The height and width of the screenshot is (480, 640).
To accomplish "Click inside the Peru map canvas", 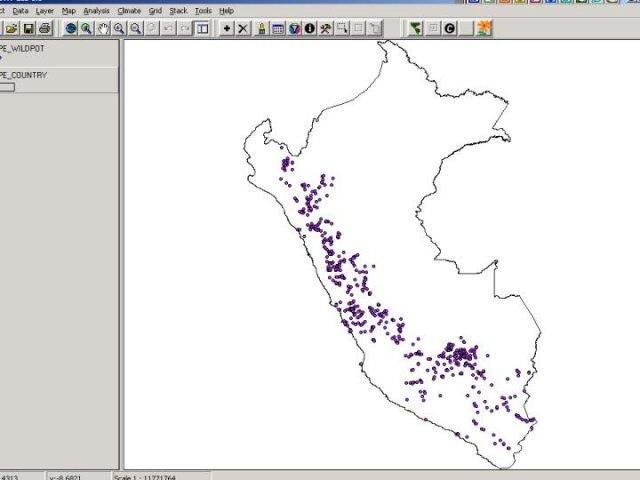I will coord(382,254).
